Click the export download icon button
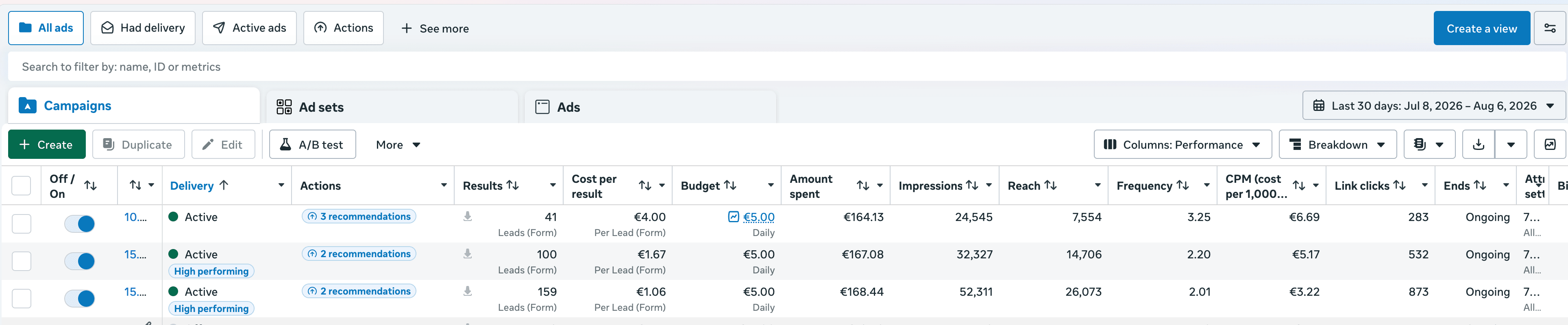Image resolution: width=1568 pixels, height=325 pixels. 1479,145
